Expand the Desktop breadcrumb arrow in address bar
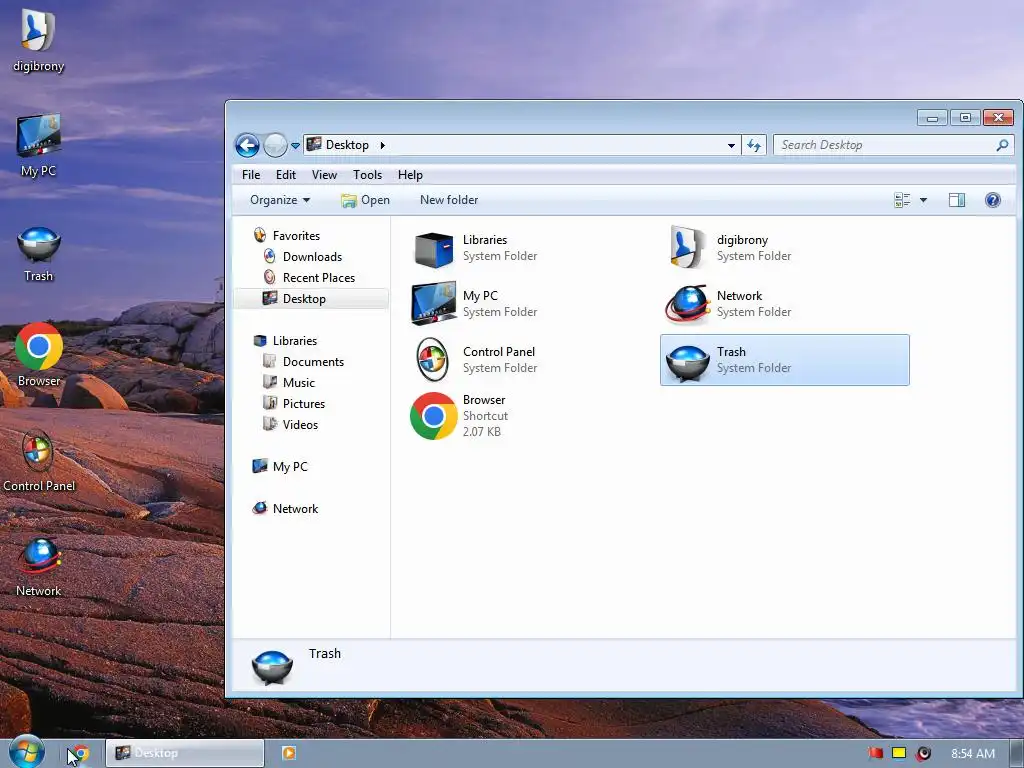The image size is (1024, 768). (383, 145)
